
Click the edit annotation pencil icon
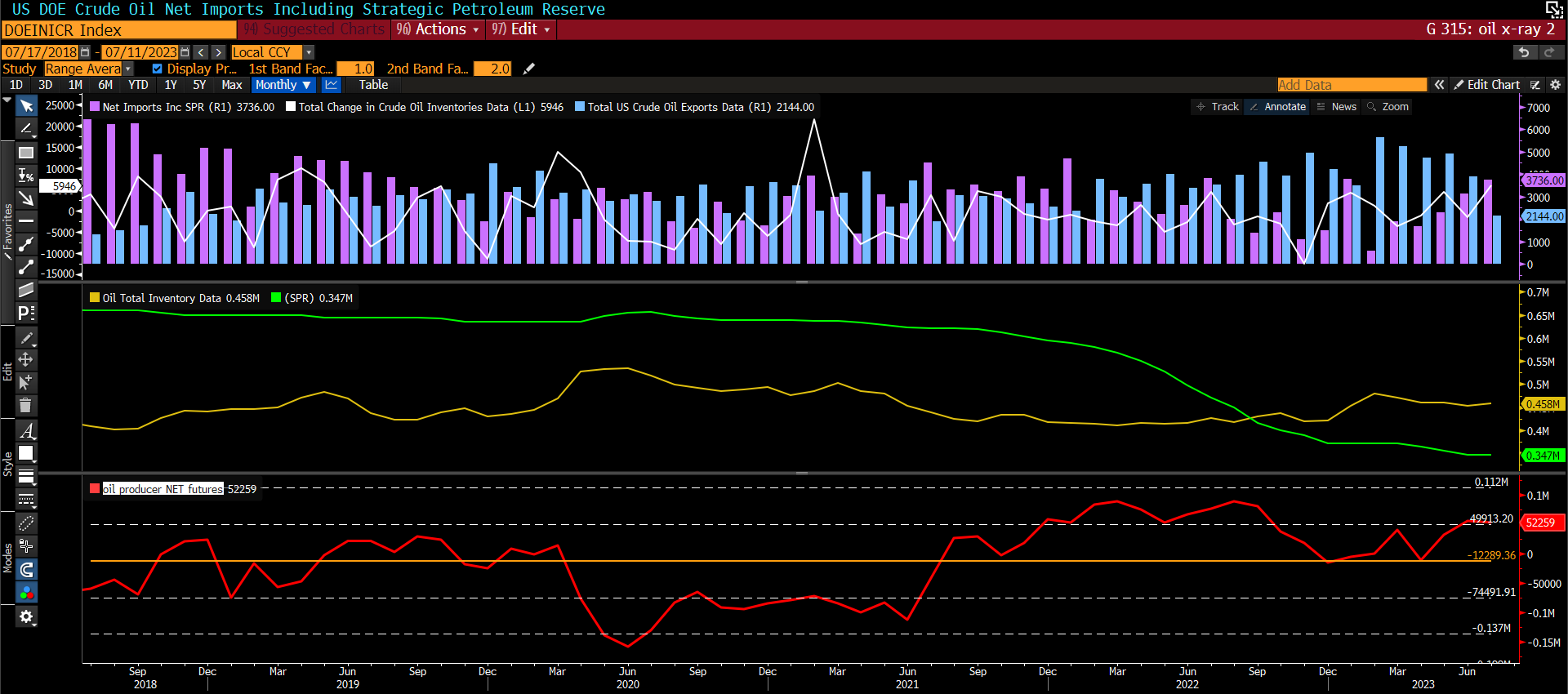coord(26,337)
